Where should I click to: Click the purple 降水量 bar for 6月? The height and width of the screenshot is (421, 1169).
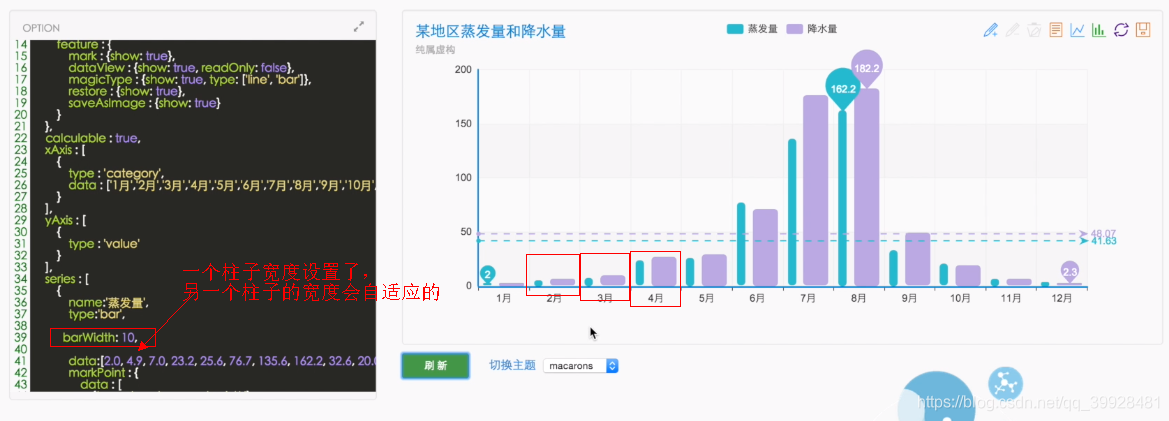pyautogui.click(x=766, y=247)
